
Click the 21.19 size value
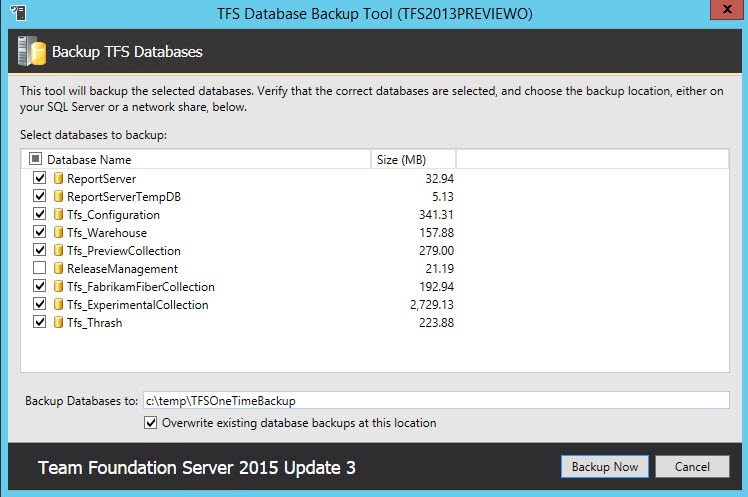point(439,269)
